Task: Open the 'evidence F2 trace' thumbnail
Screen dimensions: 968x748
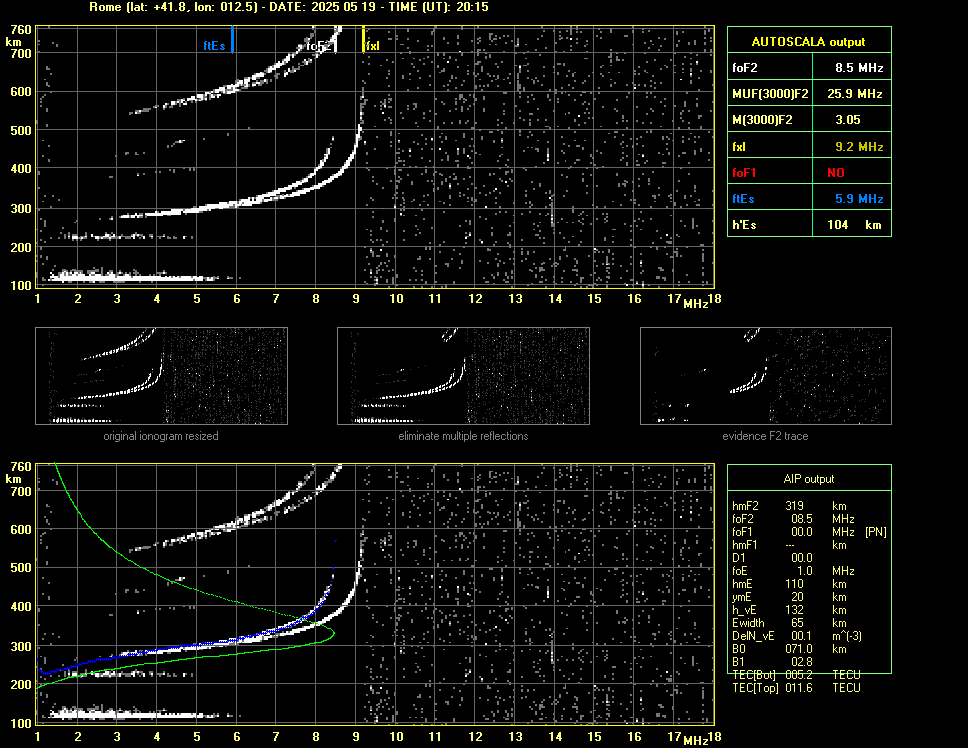Action: coord(766,376)
